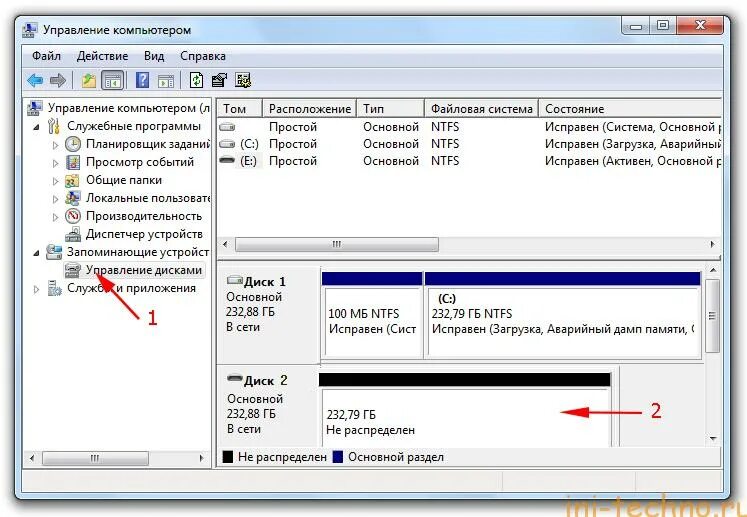Click the Управление дисками disk icon
The width and height of the screenshot is (747, 517).
click(73, 270)
